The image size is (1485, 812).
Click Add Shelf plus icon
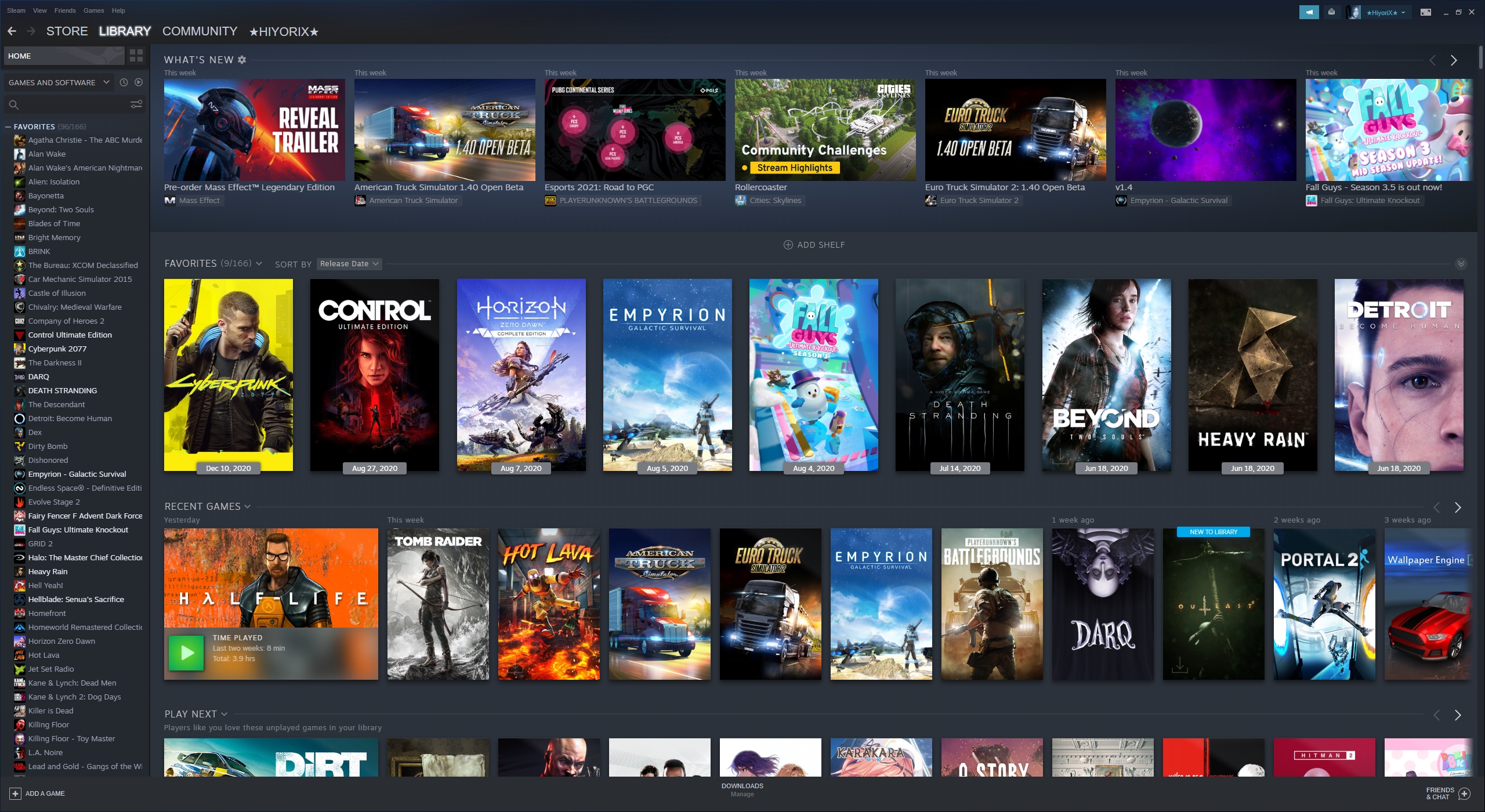tap(788, 245)
